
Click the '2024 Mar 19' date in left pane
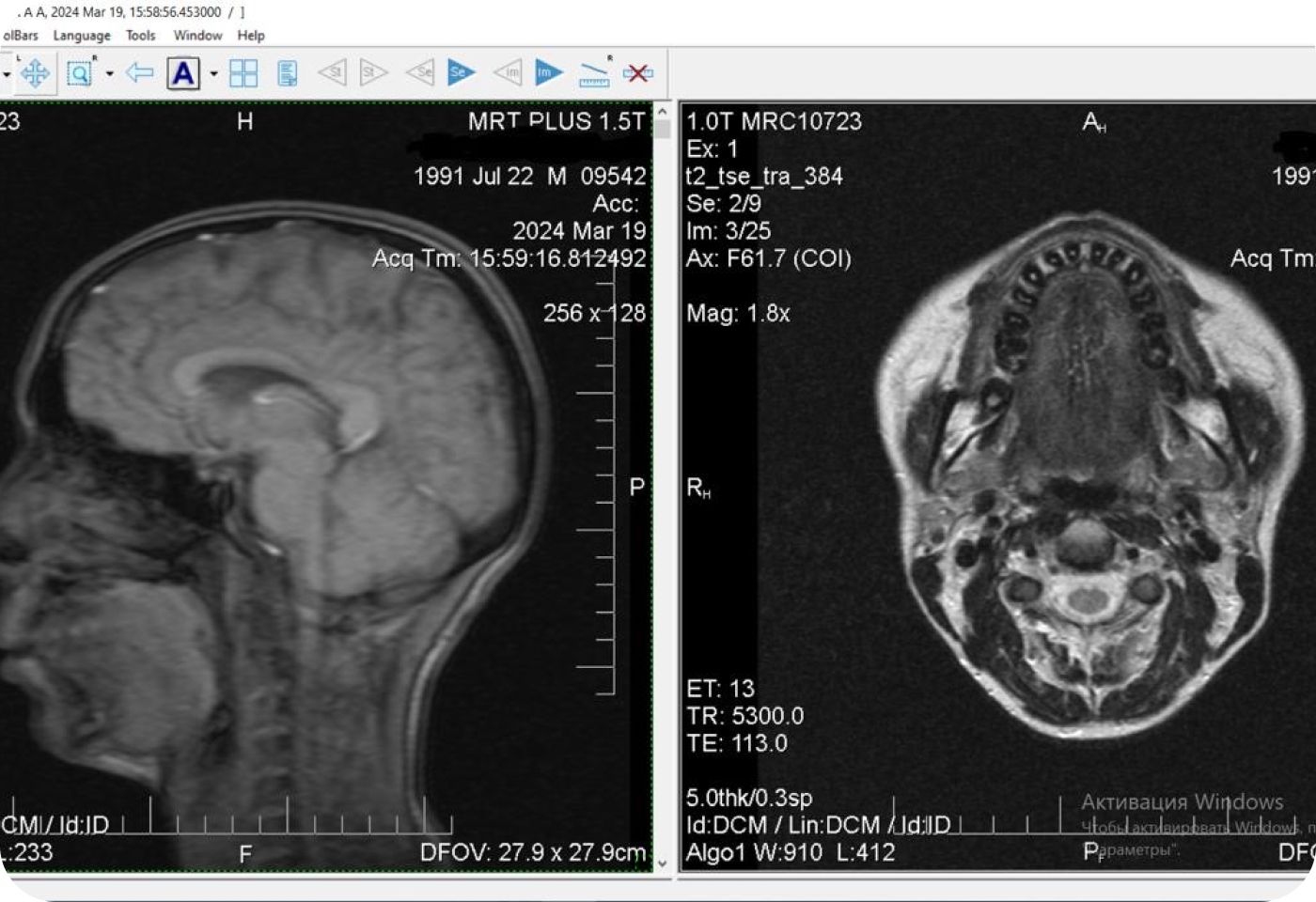tap(579, 231)
